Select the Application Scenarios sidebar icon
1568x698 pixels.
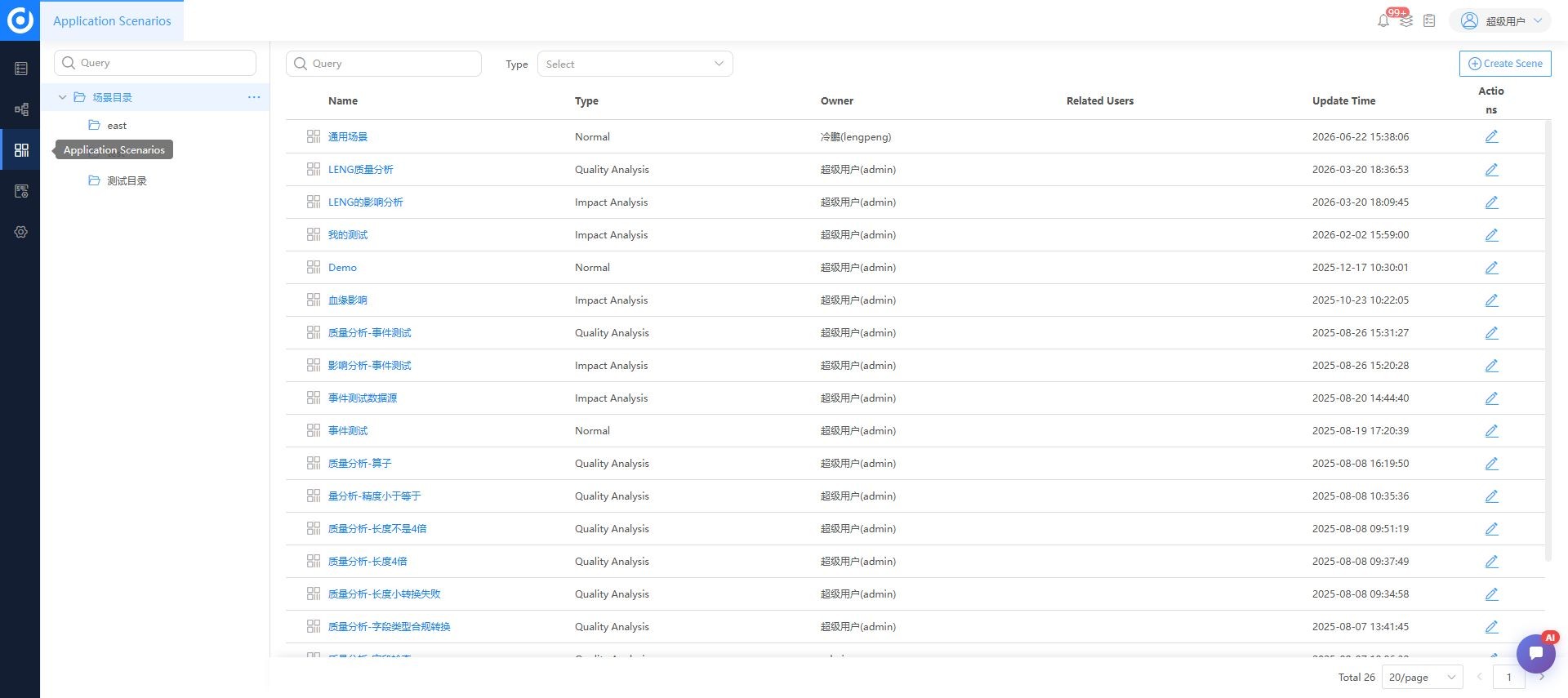click(x=21, y=150)
